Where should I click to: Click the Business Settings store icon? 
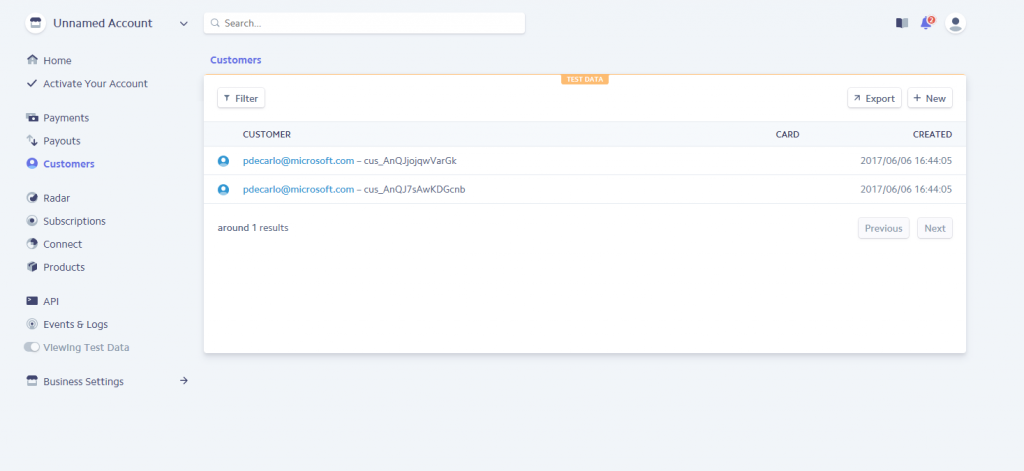(32, 381)
